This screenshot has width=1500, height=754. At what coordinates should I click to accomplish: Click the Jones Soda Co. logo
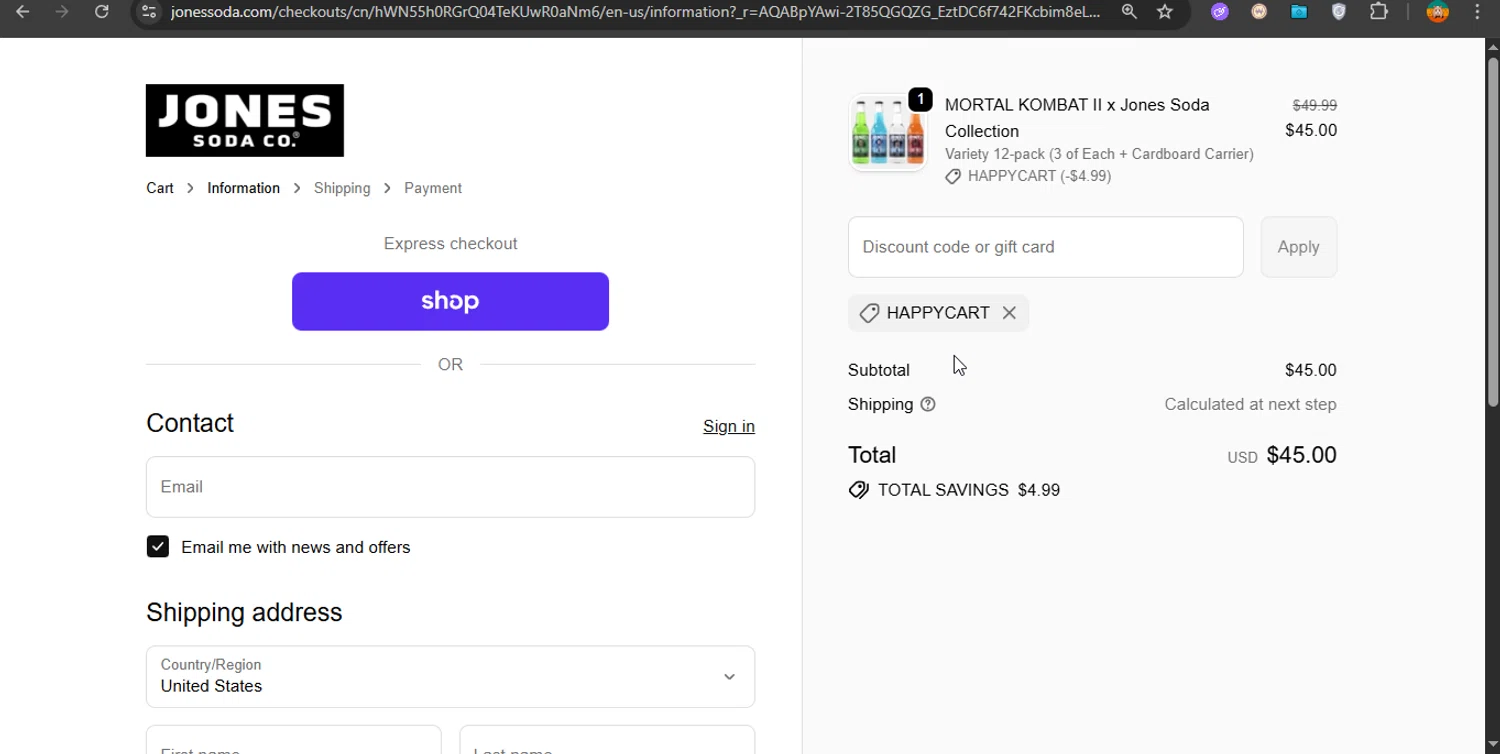(245, 120)
